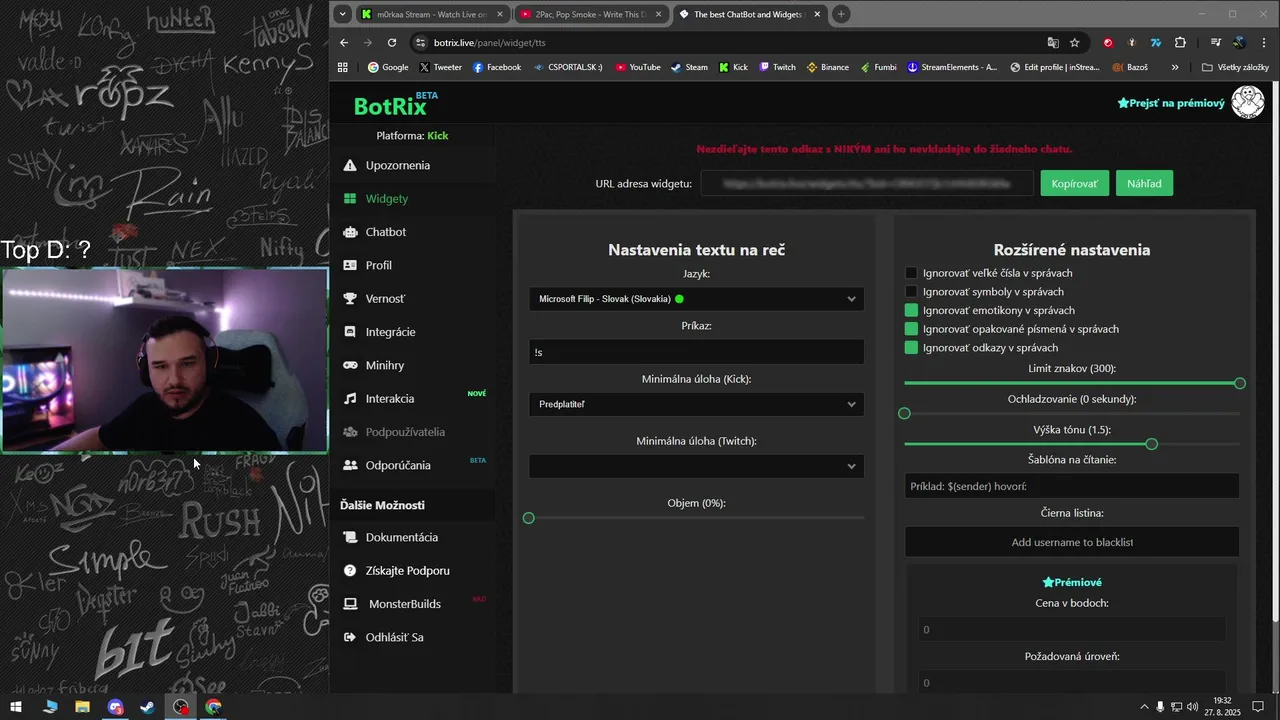
Task: Click the Cena v bodoch input
Action: point(1072,629)
